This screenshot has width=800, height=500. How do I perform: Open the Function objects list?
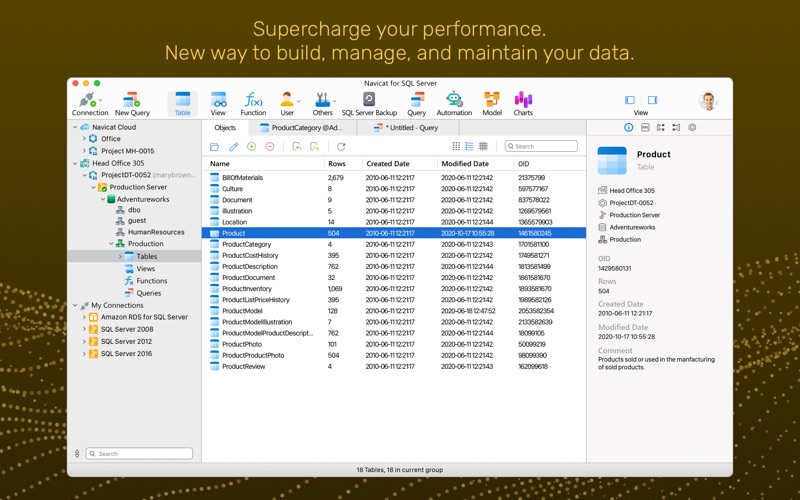point(253,104)
